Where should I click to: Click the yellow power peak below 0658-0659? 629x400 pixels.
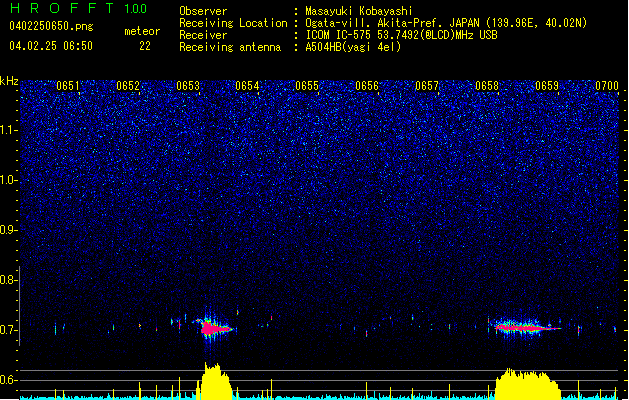[x=528, y=384]
